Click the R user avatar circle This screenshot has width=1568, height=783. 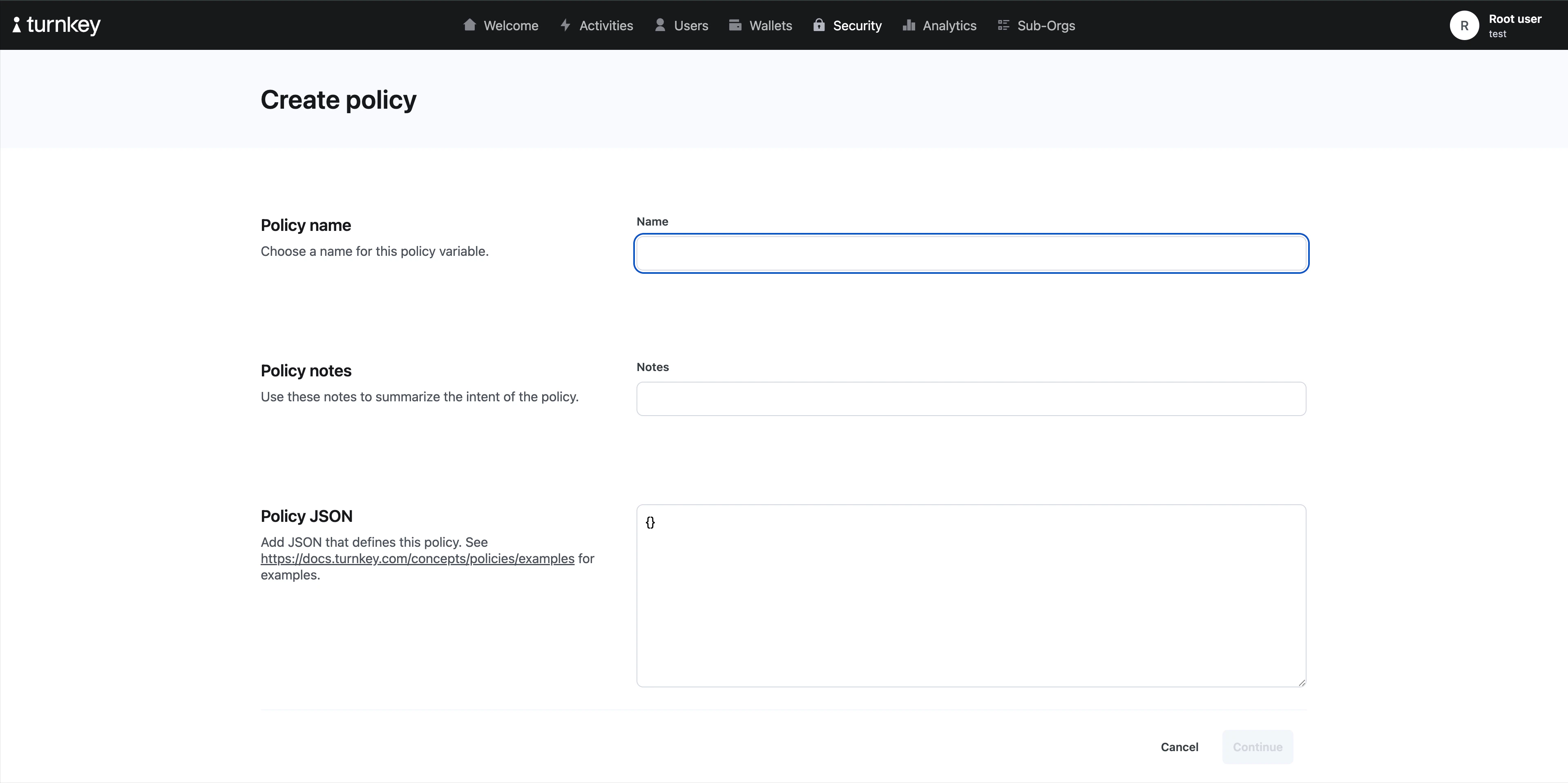tap(1464, 26)
